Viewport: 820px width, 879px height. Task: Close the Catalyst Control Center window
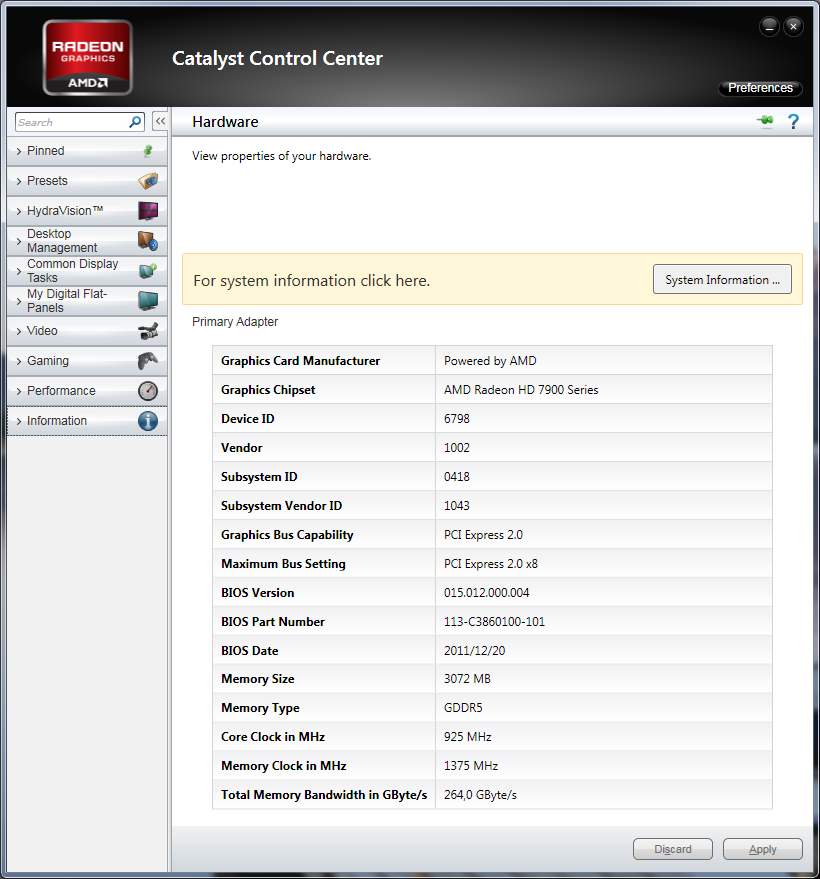pos(793,26)
